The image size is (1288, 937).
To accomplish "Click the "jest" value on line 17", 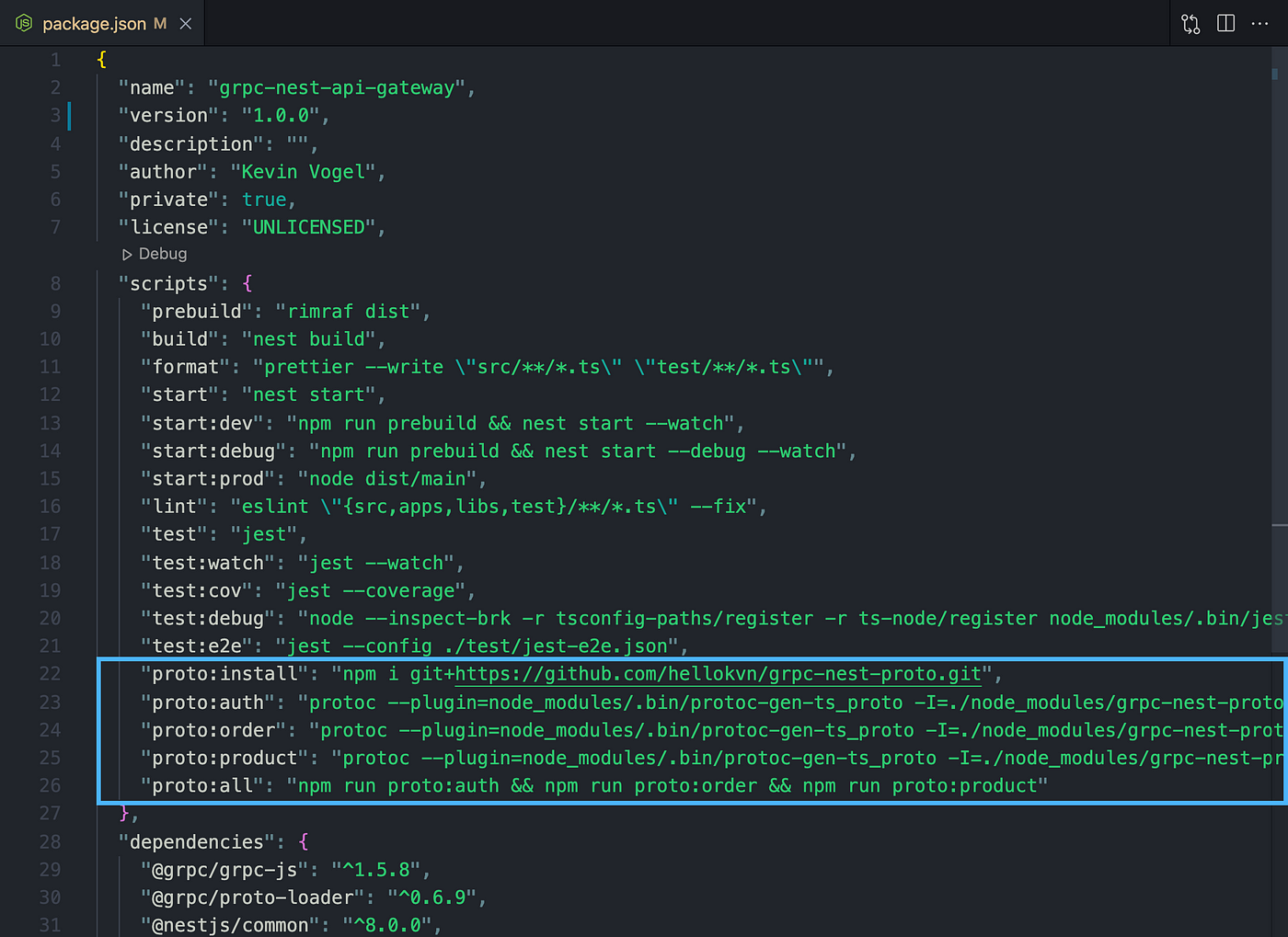I will click(x=264, y=533).
